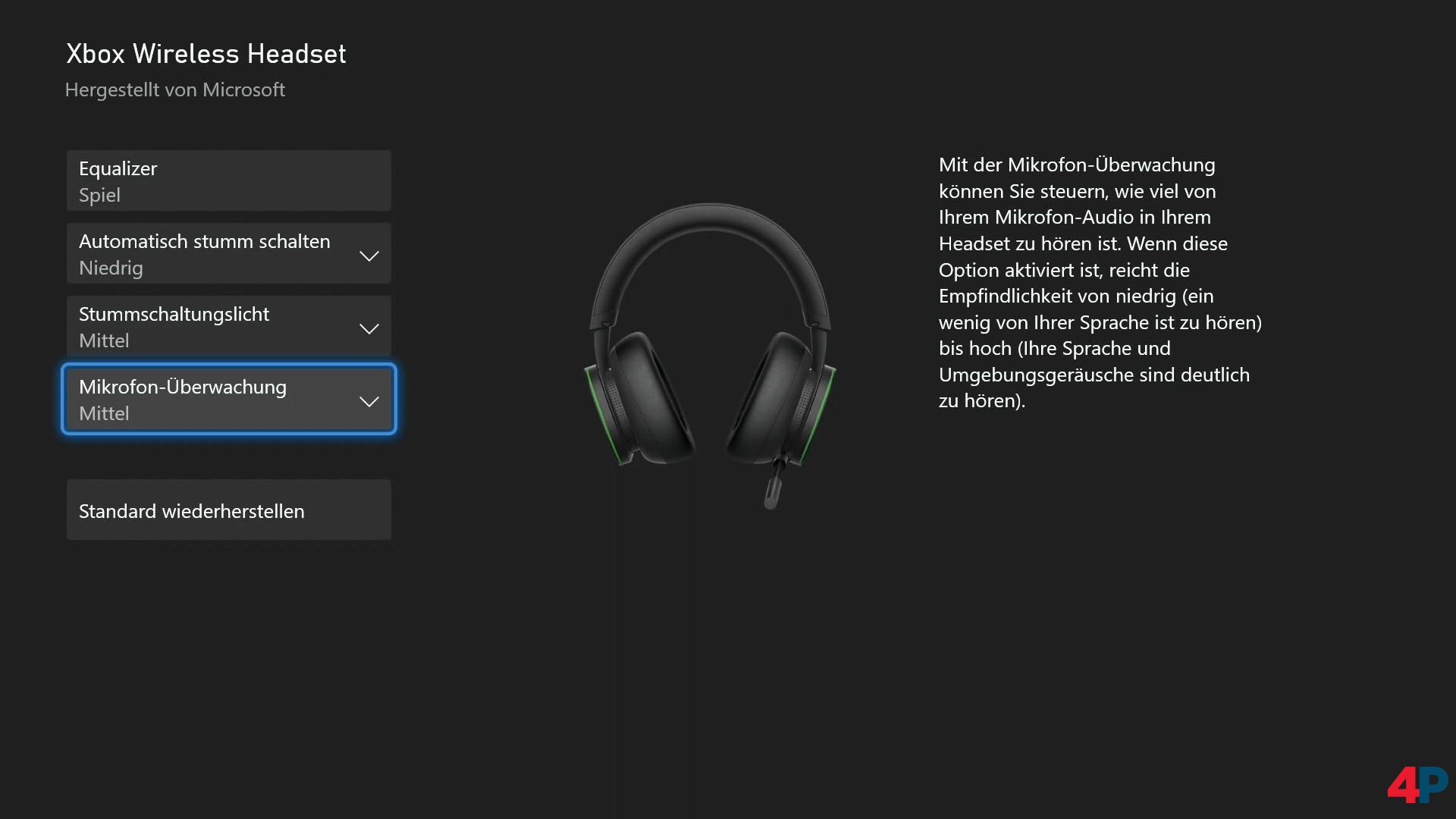Open 'Automatisch stumm schalten' label
This screenshot has width=1456, height=819.
[204, 241]
